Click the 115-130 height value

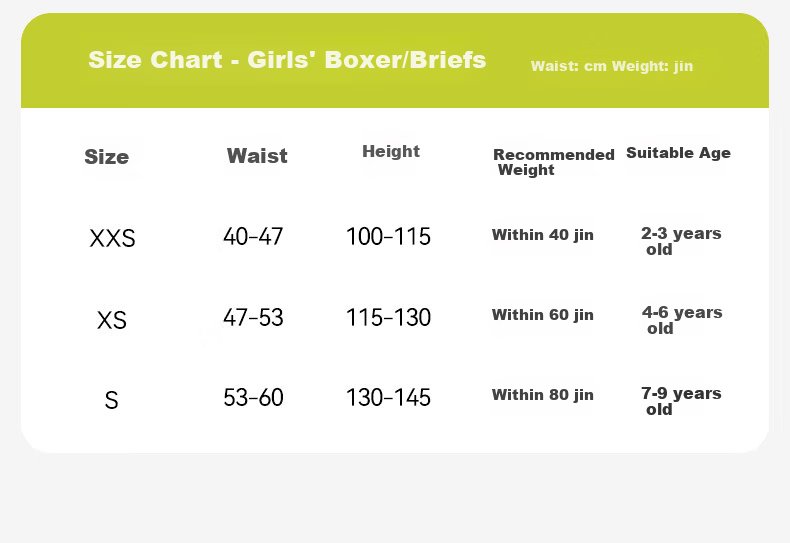tap(388, 317)
